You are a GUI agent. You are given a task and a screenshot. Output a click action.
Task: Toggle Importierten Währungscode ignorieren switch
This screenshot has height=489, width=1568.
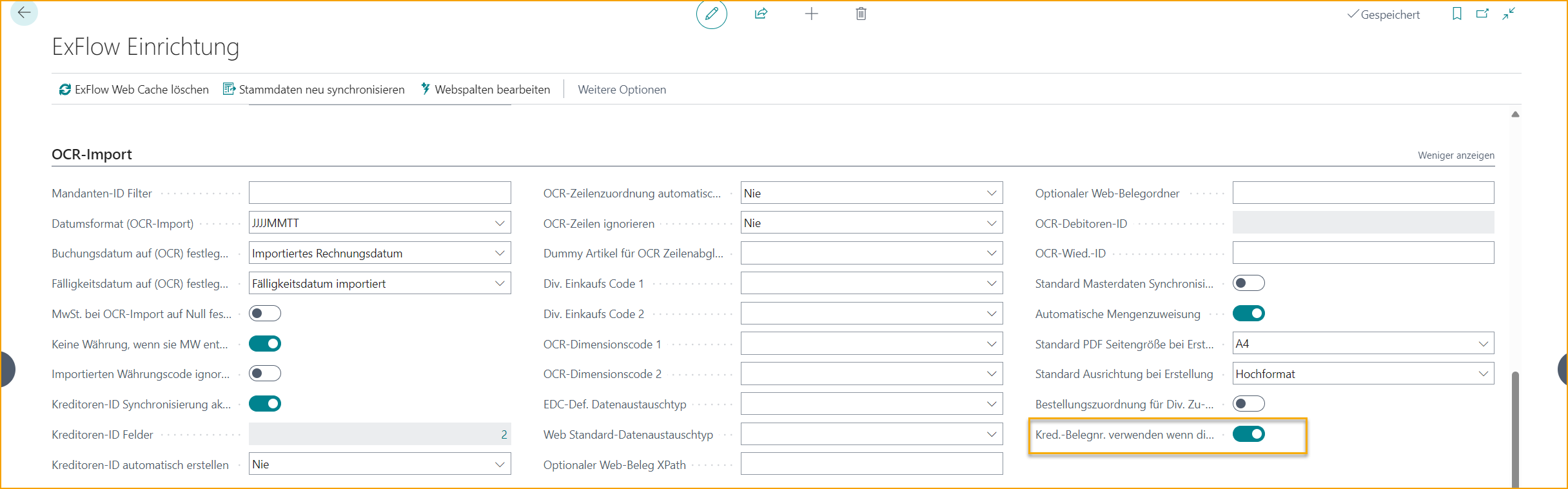pos(265,374)
